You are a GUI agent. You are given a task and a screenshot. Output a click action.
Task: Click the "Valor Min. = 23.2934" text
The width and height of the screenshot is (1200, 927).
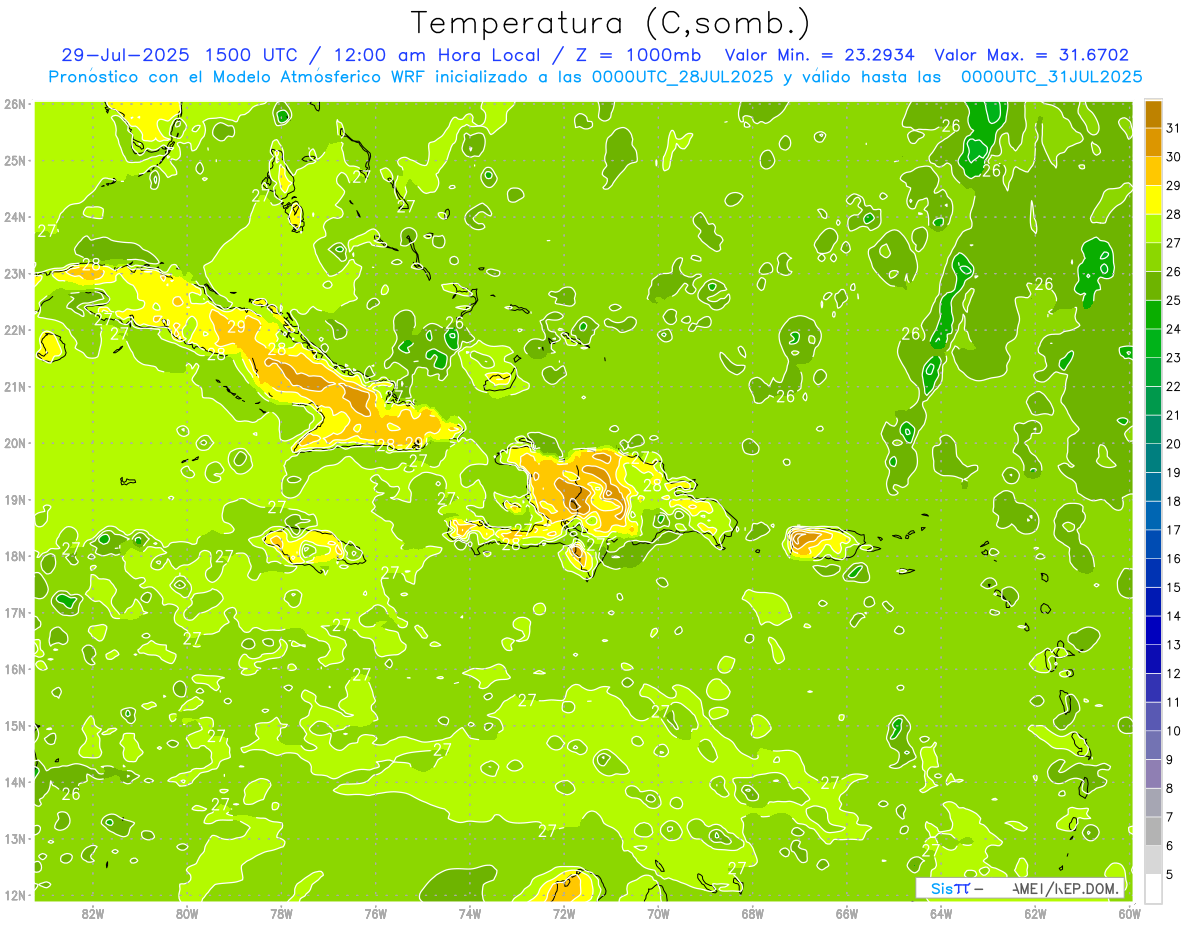click(821, 55)
